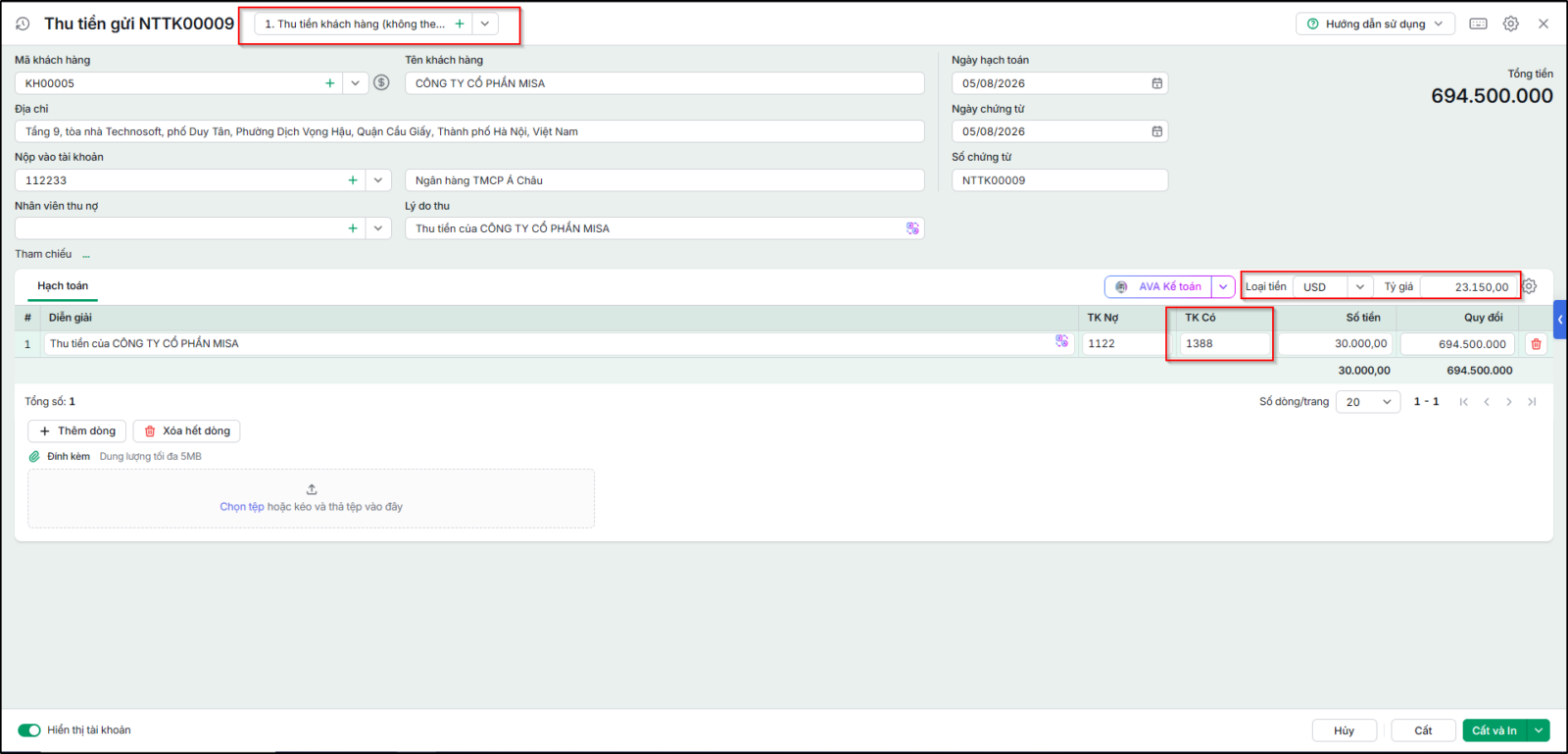
Task: Edit Quy đổi cell 694.500.000
Action: coord(1457,343)
